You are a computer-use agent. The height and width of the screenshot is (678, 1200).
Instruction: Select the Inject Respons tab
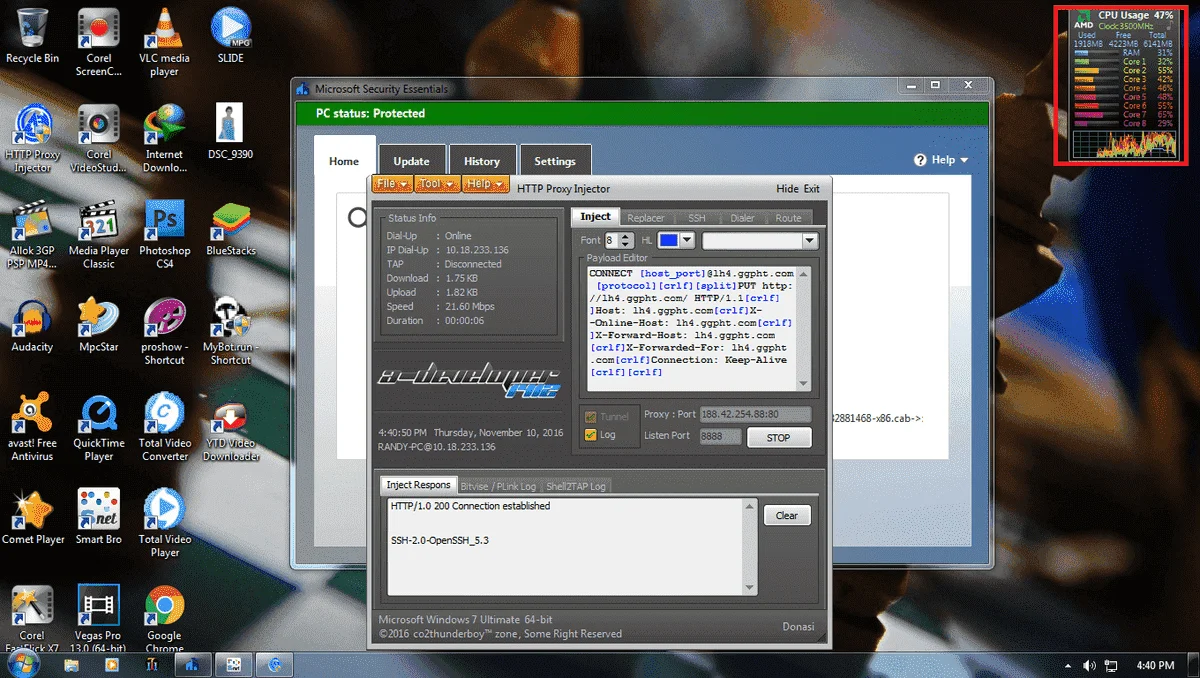[x=418, y=485]
